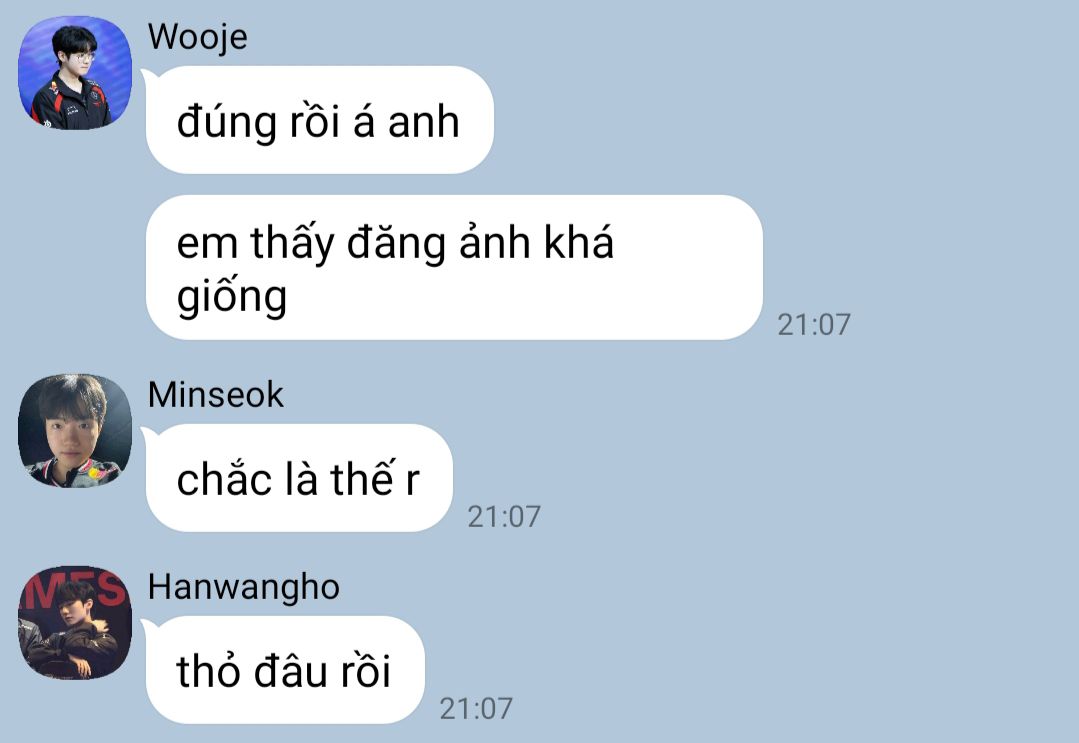Tap Minseok's avatar photo
This screenshot has width=1079, height=743.
[x=75, y=431]
